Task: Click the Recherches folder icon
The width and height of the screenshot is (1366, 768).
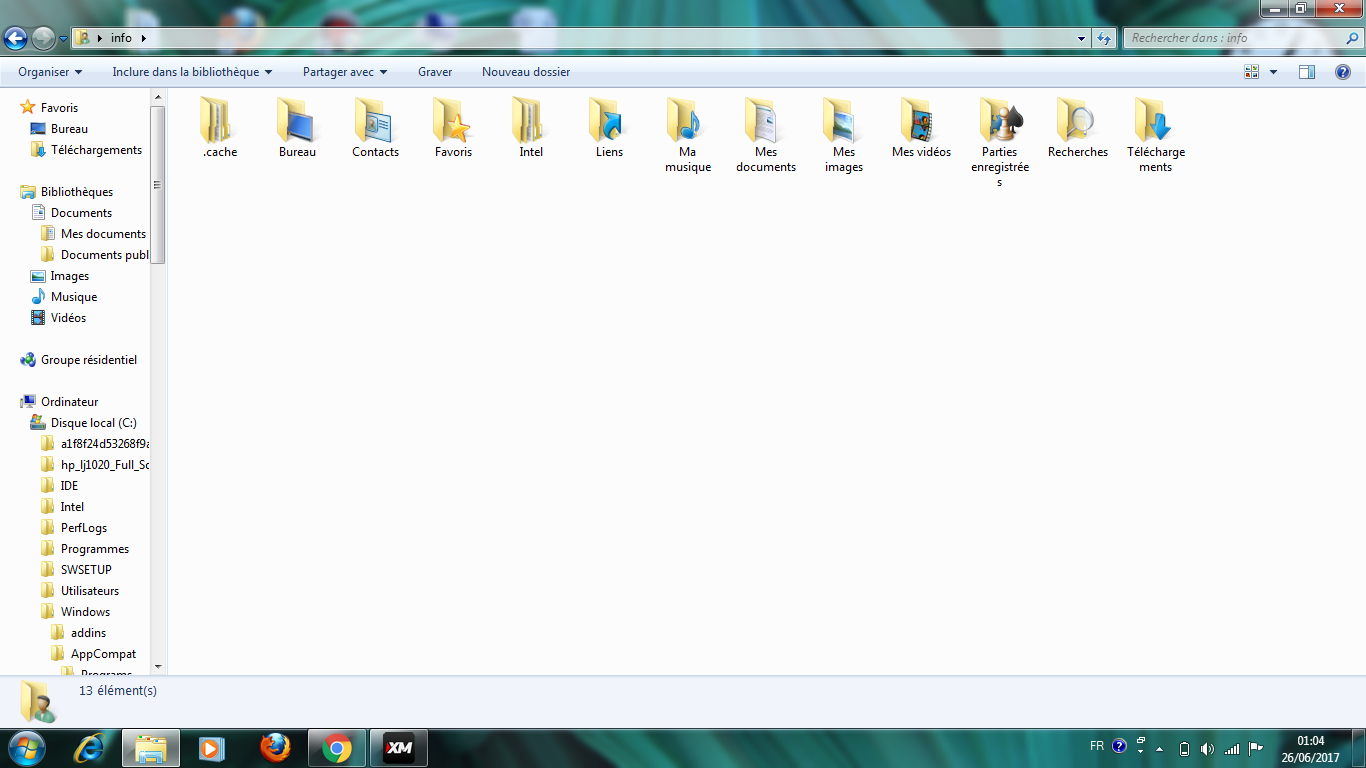Action: click(x=1077, y=121)
